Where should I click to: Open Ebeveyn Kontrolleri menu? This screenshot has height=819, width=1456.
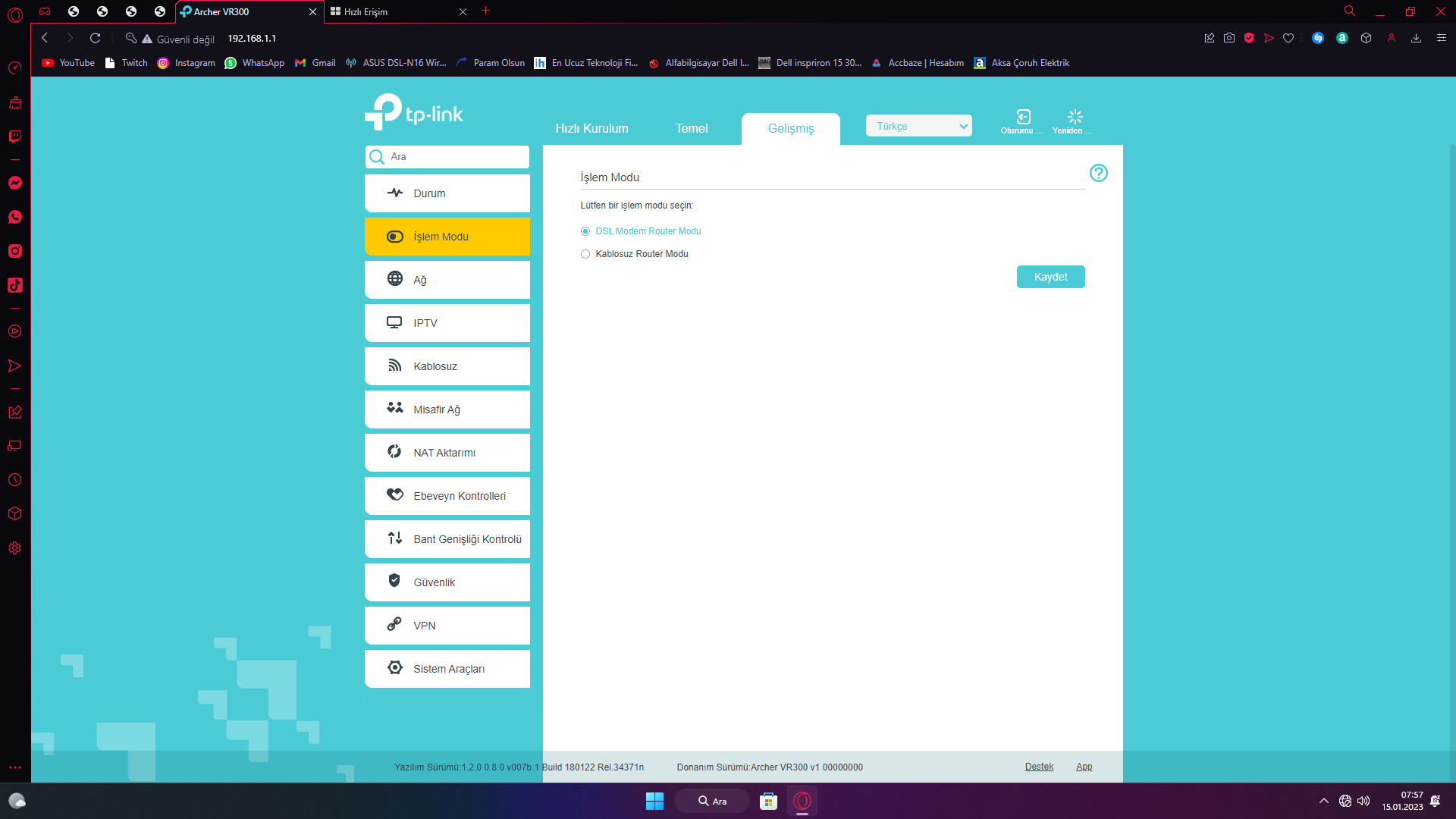tap(447, 496)
